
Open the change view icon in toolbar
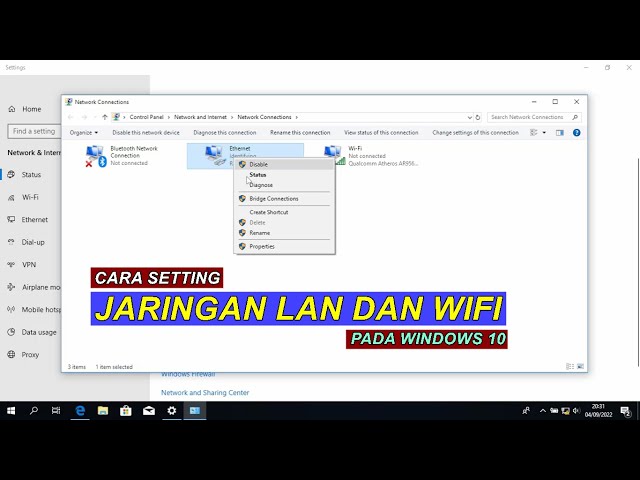tap(533, 133)
